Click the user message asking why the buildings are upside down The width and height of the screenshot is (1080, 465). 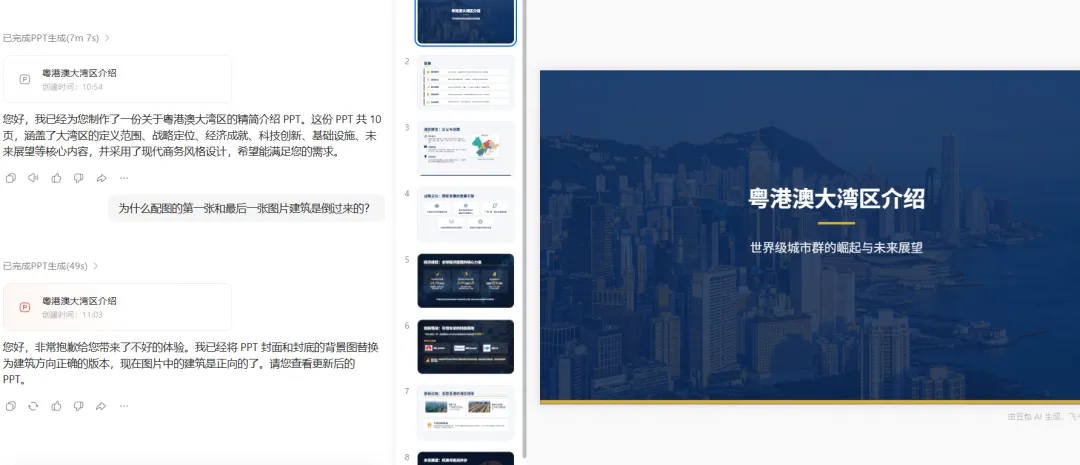click(246, 208)
